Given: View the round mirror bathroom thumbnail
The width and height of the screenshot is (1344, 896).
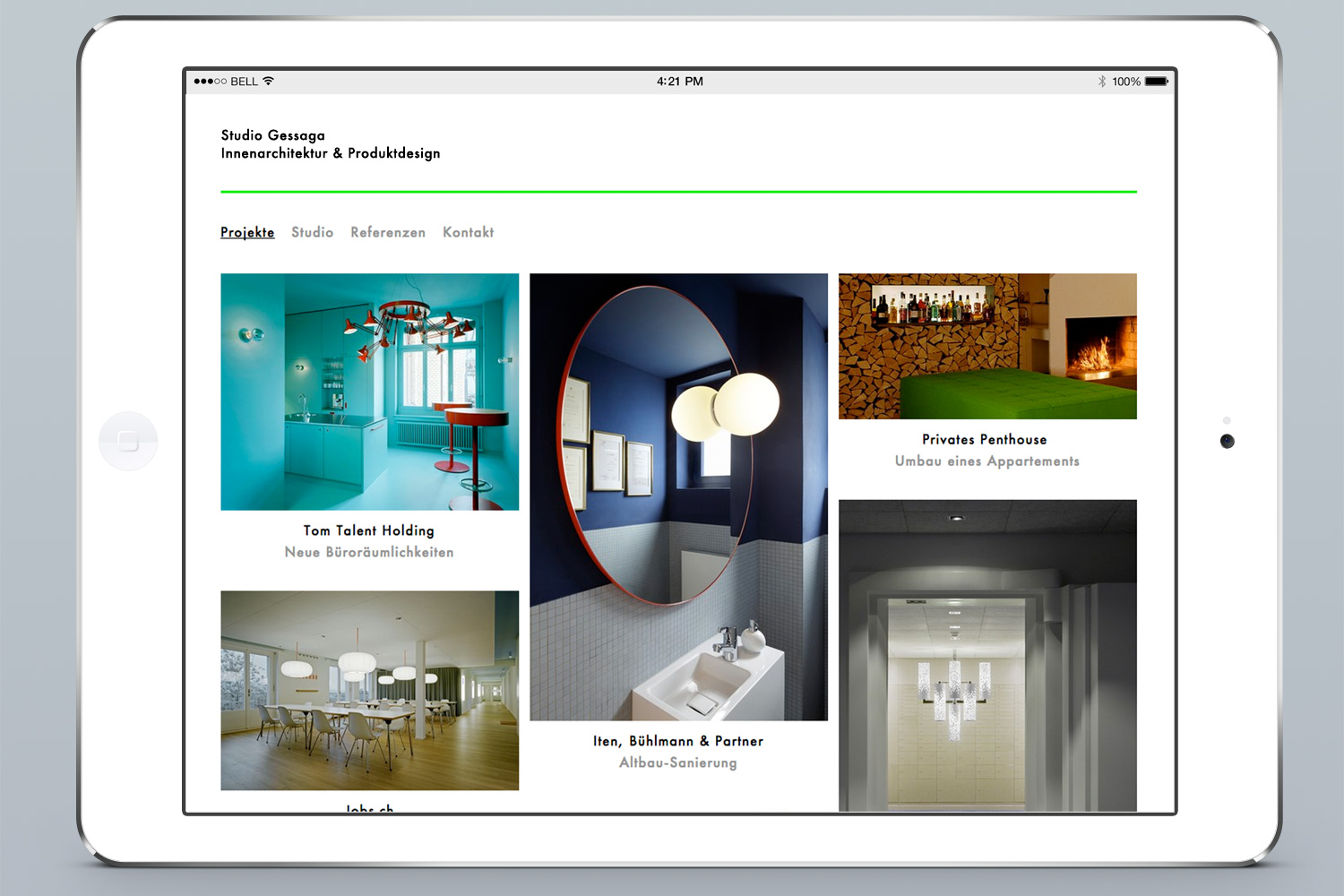Looking at the screenshot, I should click(678, 497).
